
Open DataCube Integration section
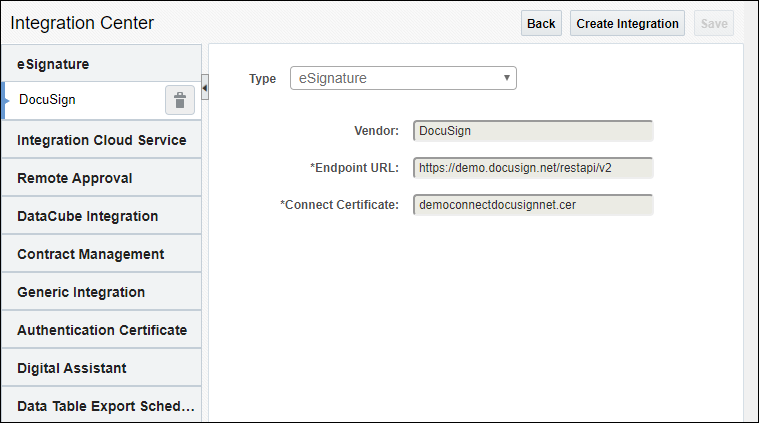101,216
